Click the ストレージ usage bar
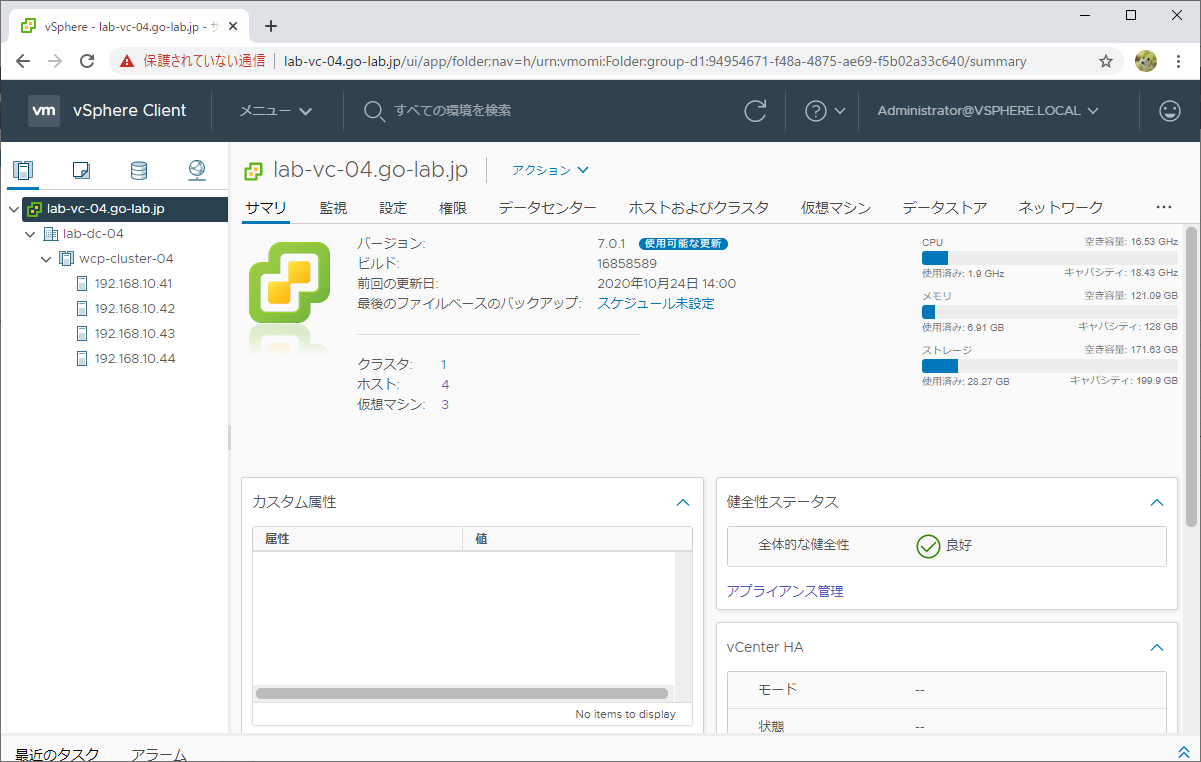The height and width of the screenshot is (762, 1201). click(x=1049, y=366)
